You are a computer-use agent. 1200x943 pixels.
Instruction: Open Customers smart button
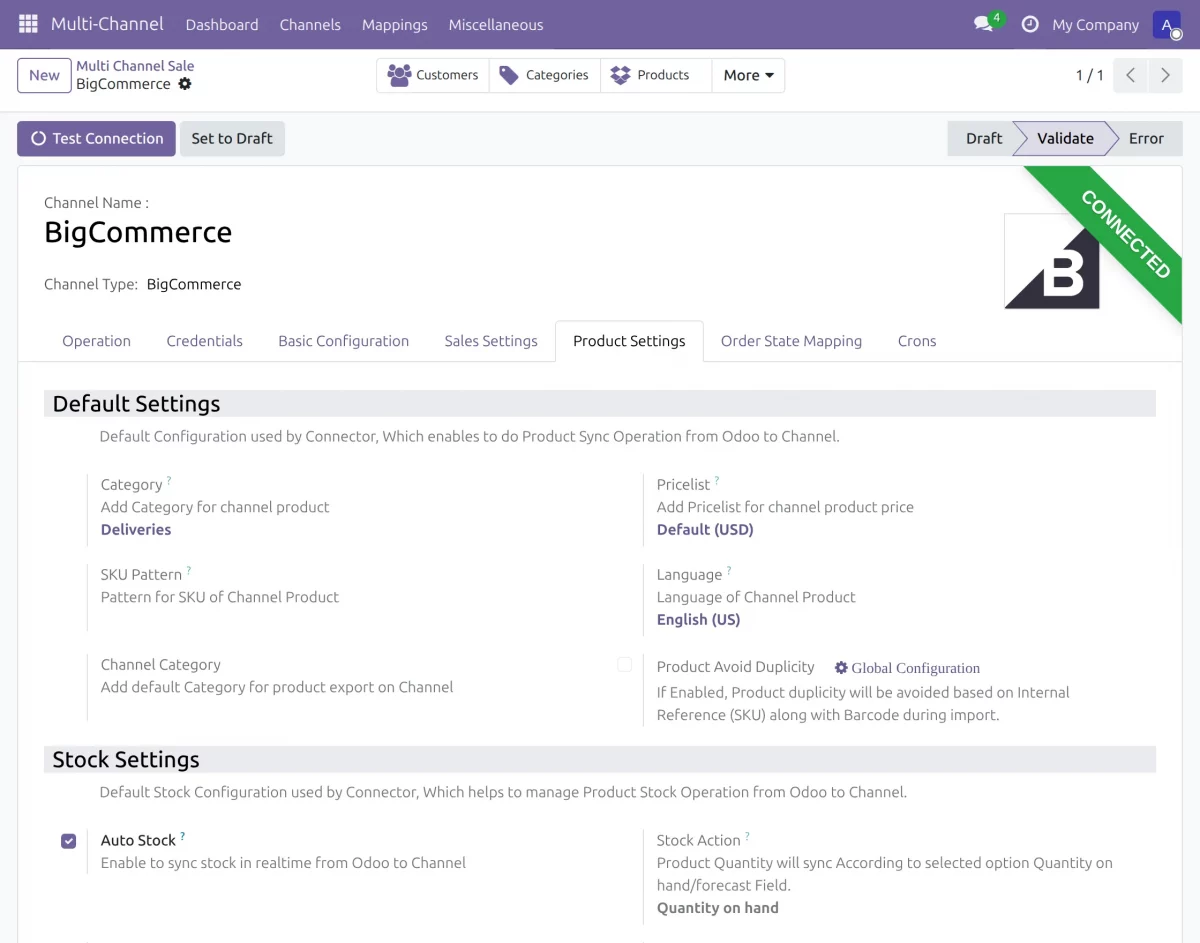click(433, 75)
